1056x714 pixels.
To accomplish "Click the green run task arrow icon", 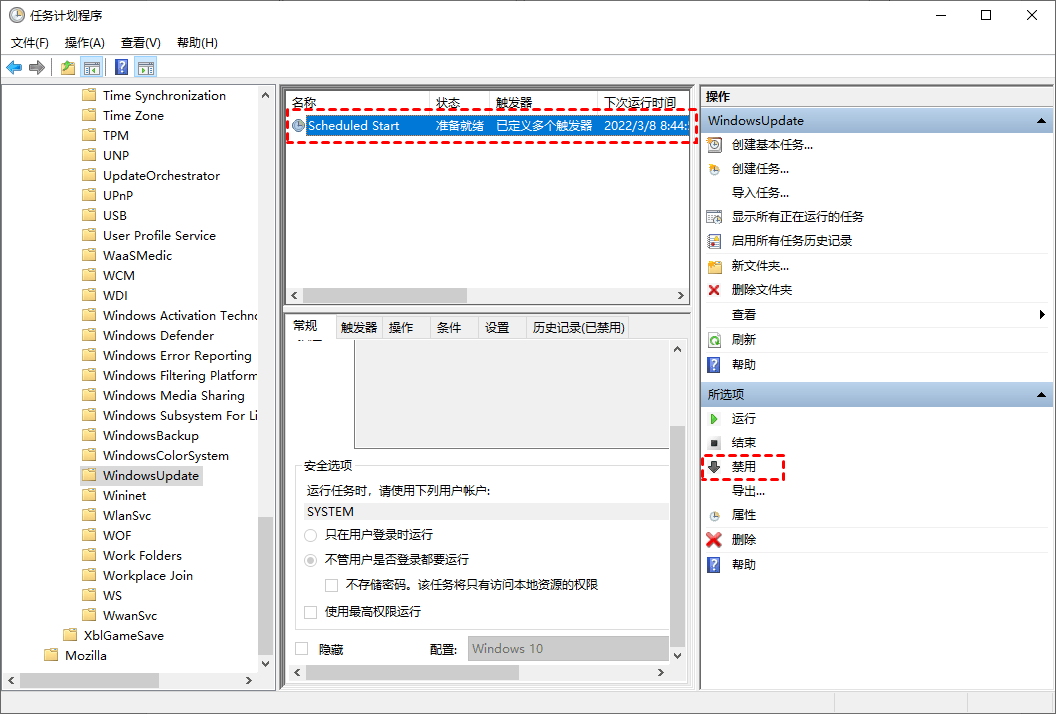I will [x=714, y=419].
